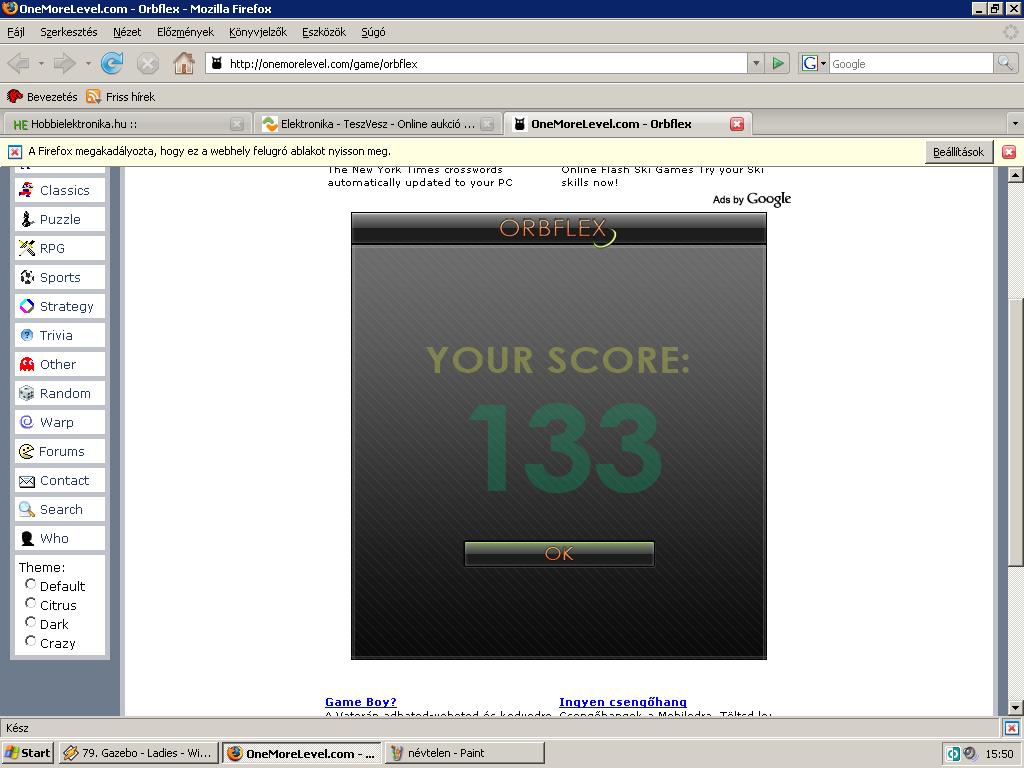This screenshot has width=1024, height=768.
Task: Open the Other games category
Action: click(59, 364)
